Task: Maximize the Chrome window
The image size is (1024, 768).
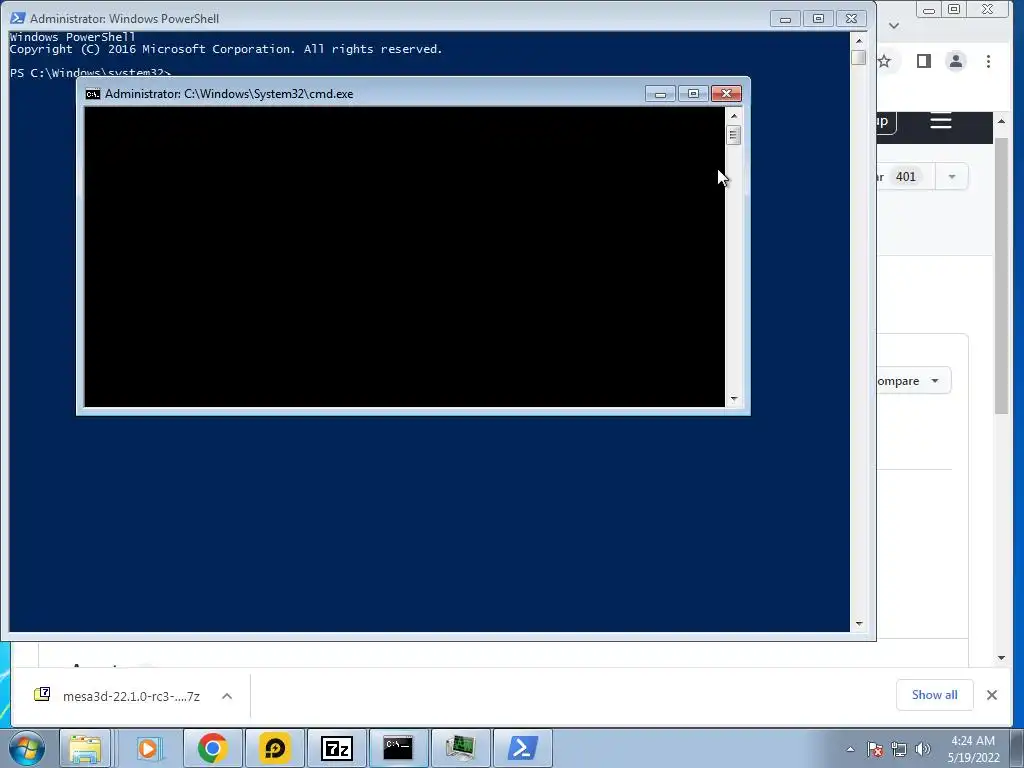Action: point(954,9)
